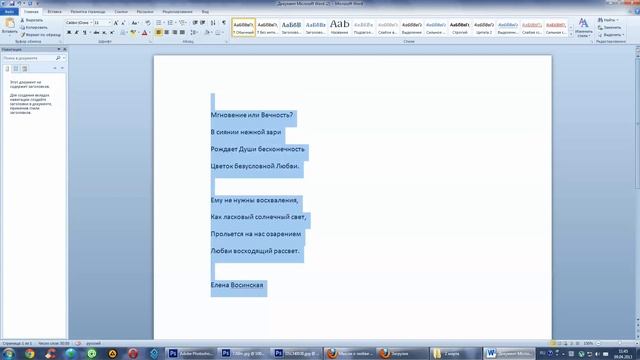This screenshot has width=640, height=360.
Task: Center the text
Action: 167,32
